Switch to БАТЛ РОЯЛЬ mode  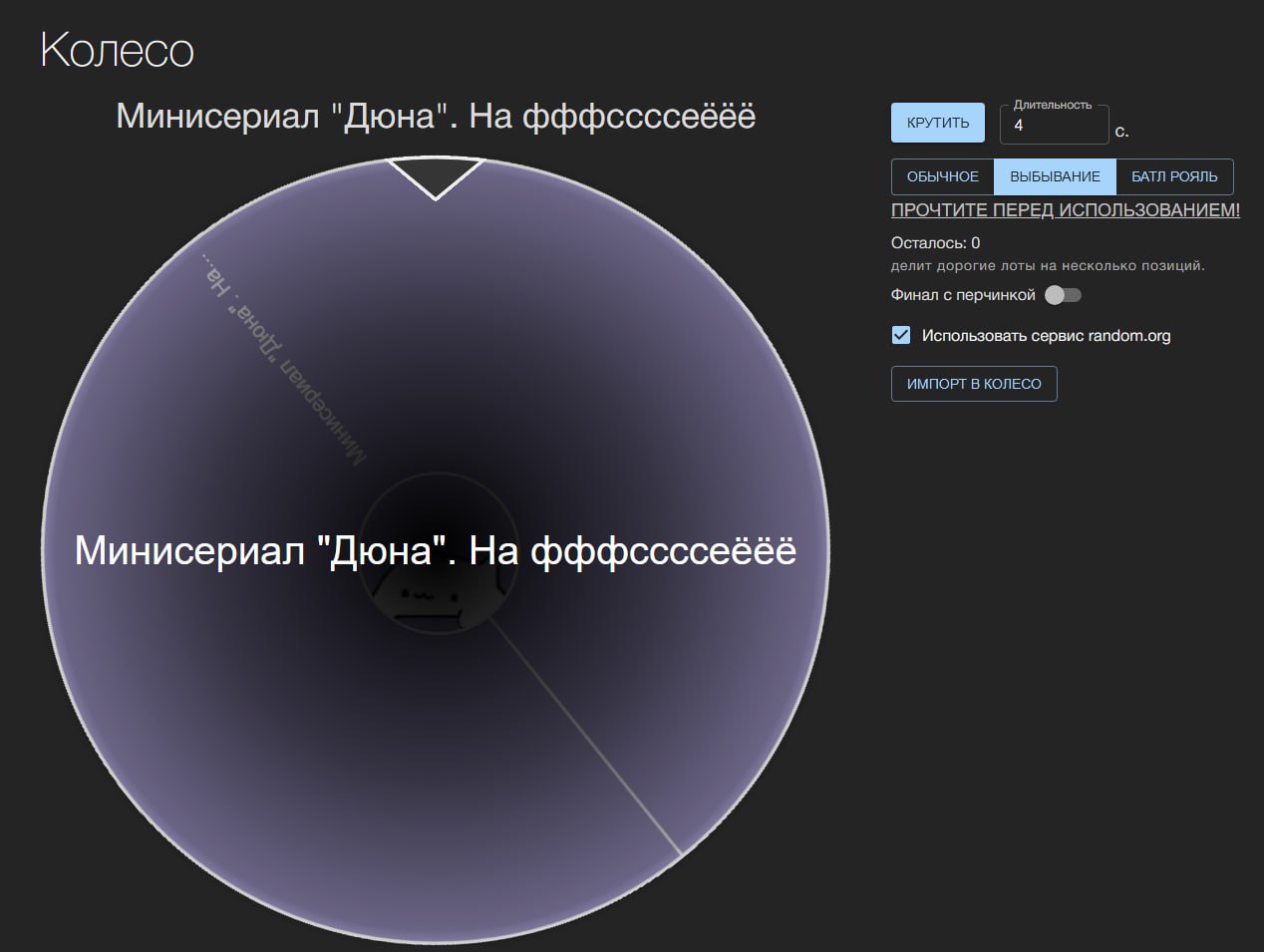pyautogui.click(x=1174, y=176)
